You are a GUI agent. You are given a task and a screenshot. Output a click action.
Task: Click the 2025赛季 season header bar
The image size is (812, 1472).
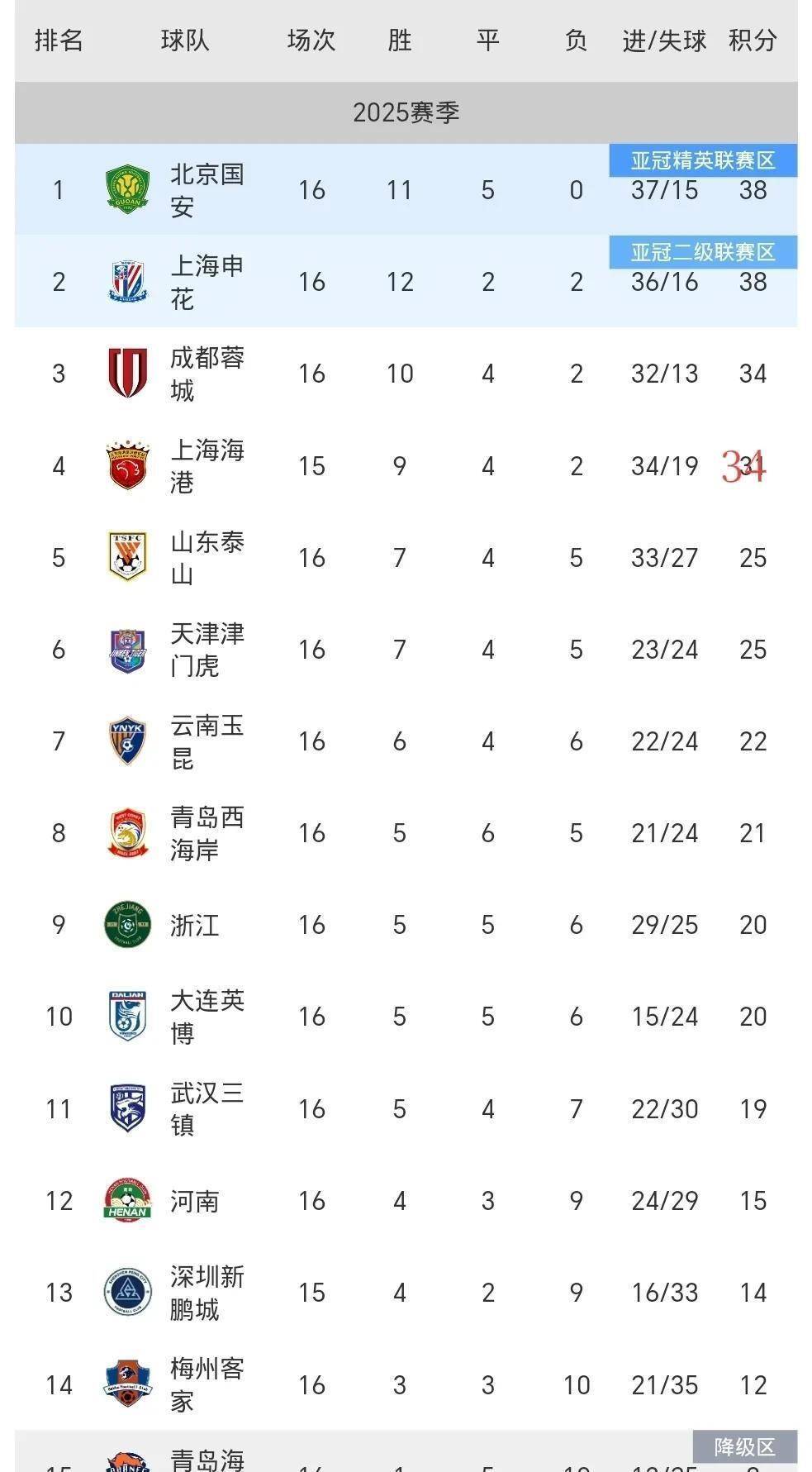point(406,112)
